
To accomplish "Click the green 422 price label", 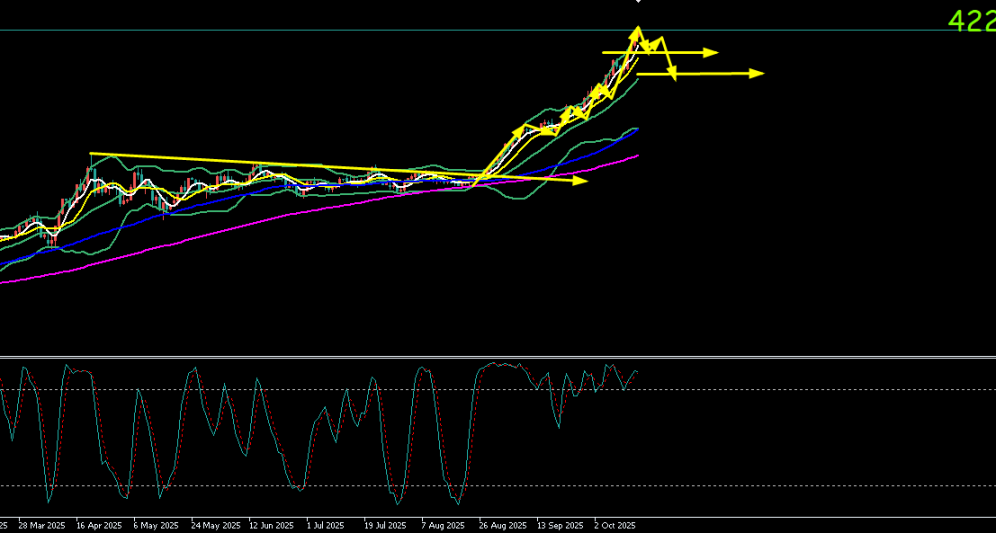I will click(970, 21).
